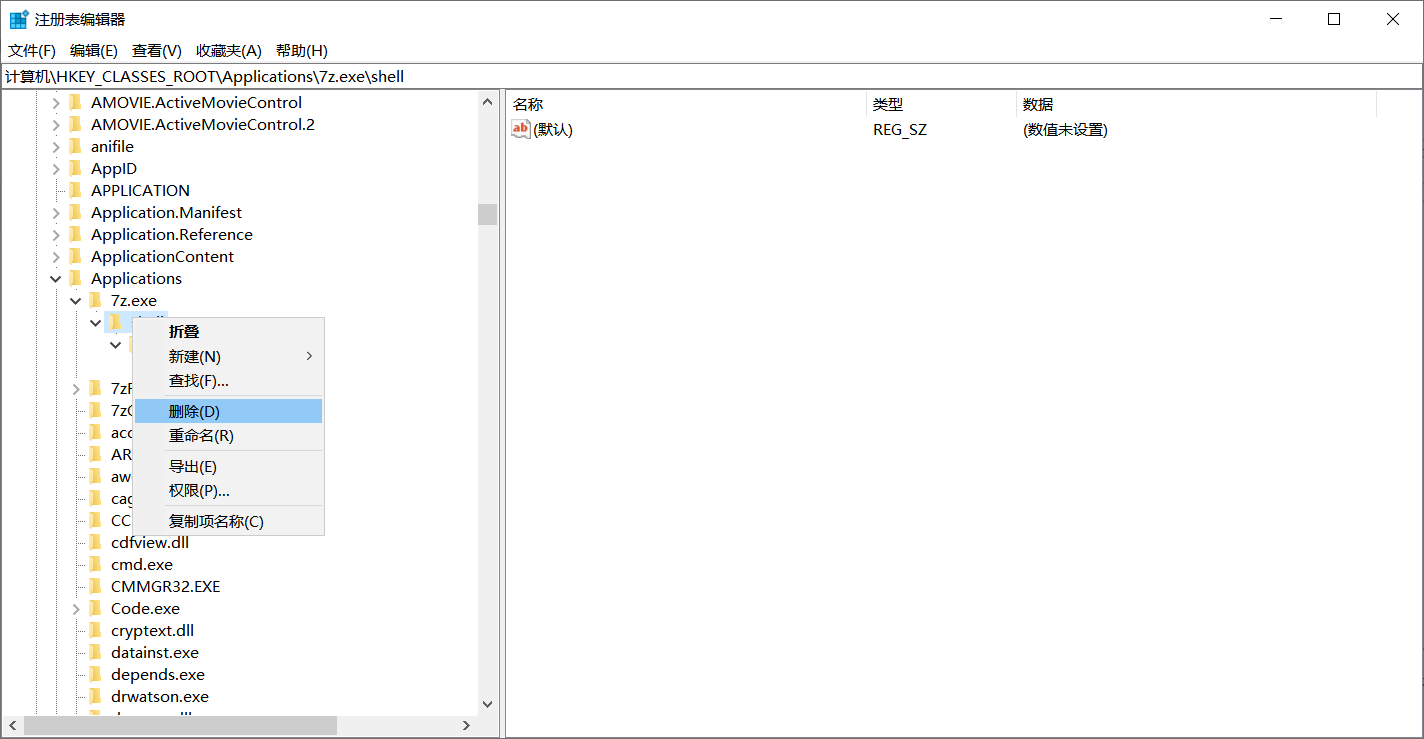
Task: Click the folder icon next to AppID
Action: (75, 168)
